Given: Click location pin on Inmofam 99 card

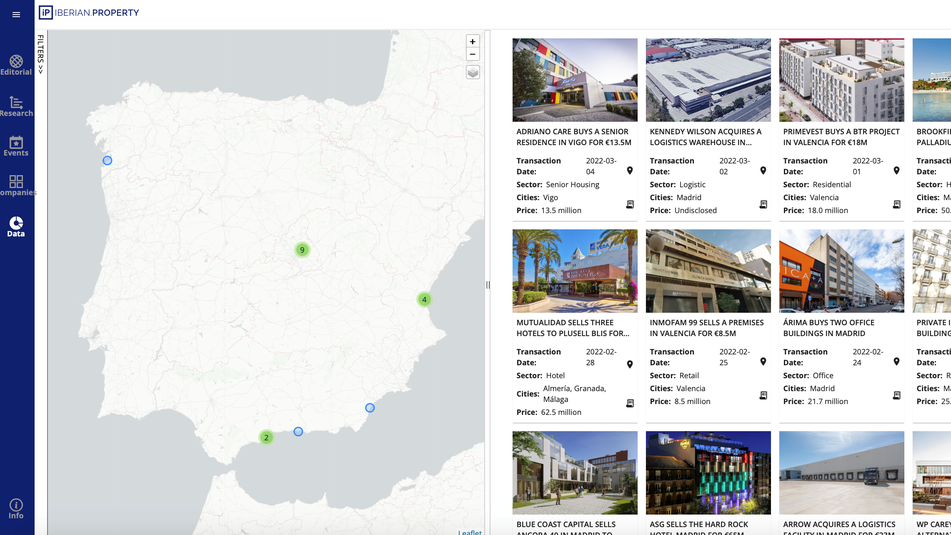Looking at the screenshot, I should click(763, 362).
